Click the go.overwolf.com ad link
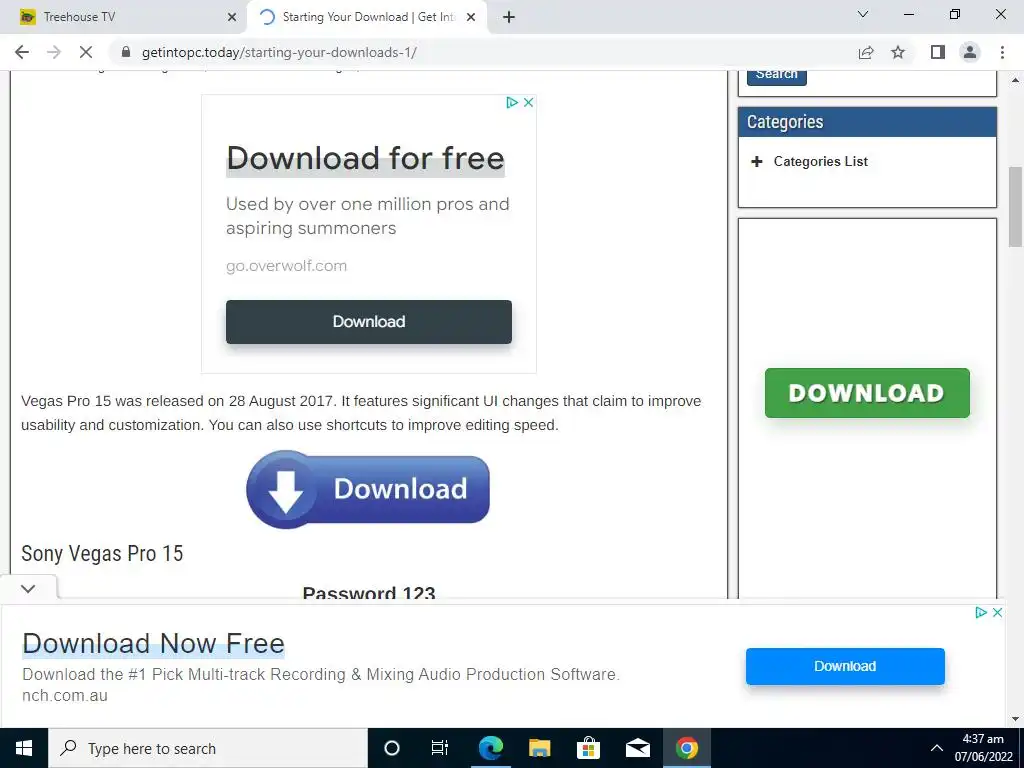Image resolution: width=1024 pixels, height=768 pixels. (286, 266)
